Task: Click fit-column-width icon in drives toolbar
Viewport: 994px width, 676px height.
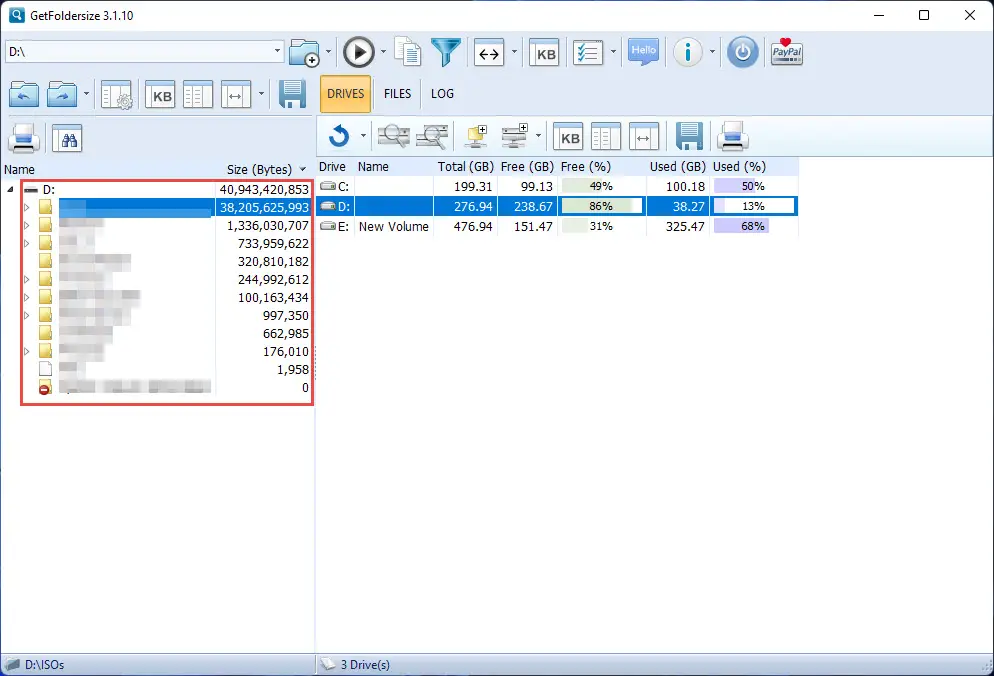Action: tap(644, 136)
